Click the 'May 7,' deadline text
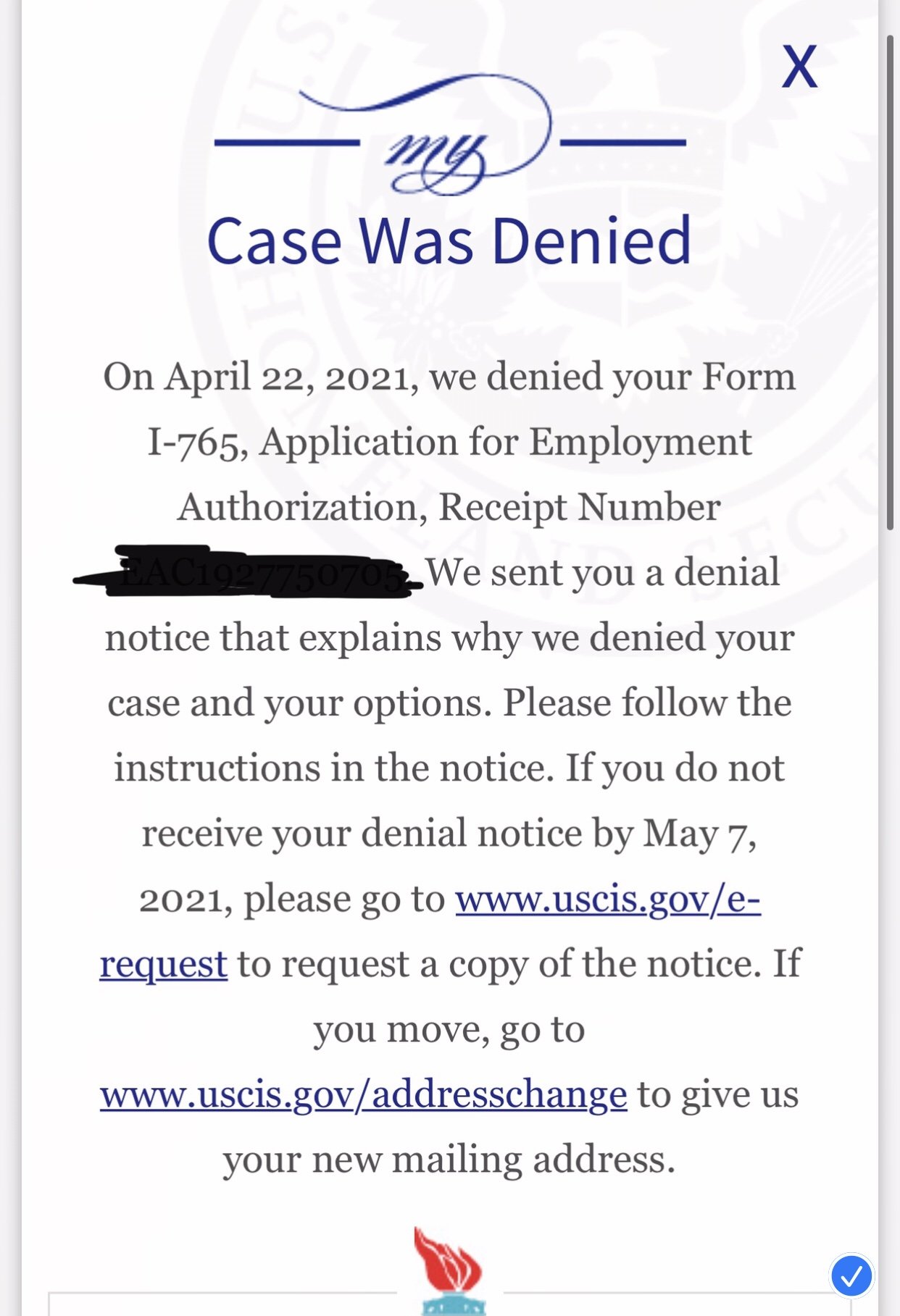Viewport: 900px width, 1316px height. coord(700,834)
